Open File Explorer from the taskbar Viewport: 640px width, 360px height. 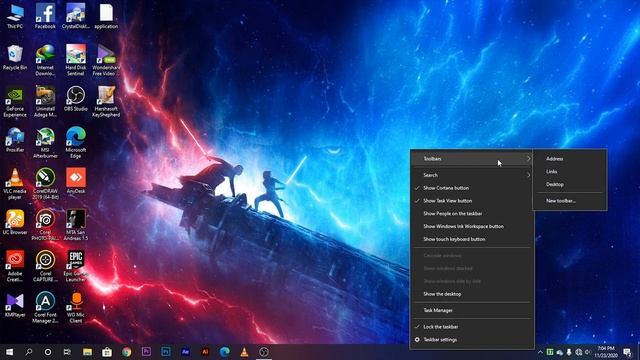(x=87, y=352)
